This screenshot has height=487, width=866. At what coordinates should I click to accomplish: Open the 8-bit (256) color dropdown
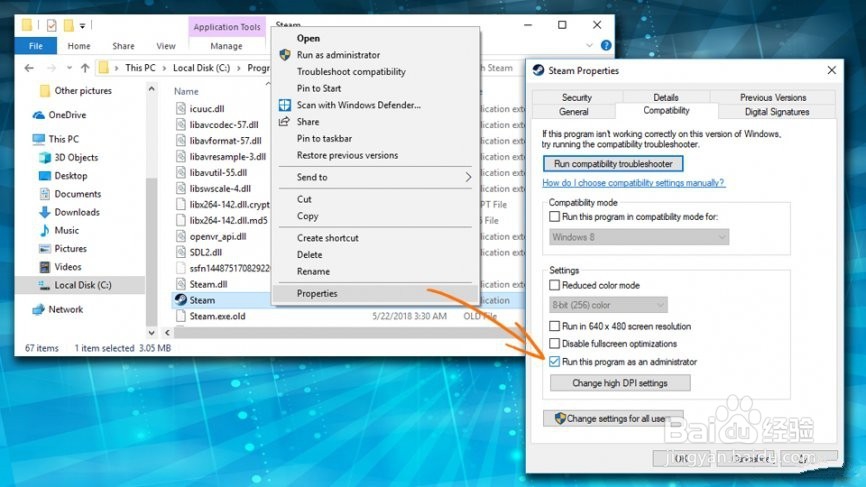click(x=608, y=305)
